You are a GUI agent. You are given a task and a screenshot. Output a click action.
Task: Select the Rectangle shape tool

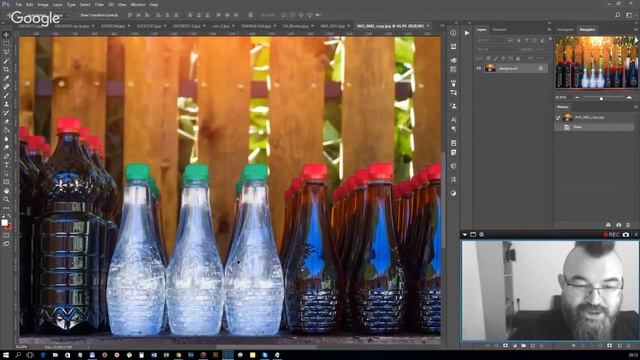6,182
